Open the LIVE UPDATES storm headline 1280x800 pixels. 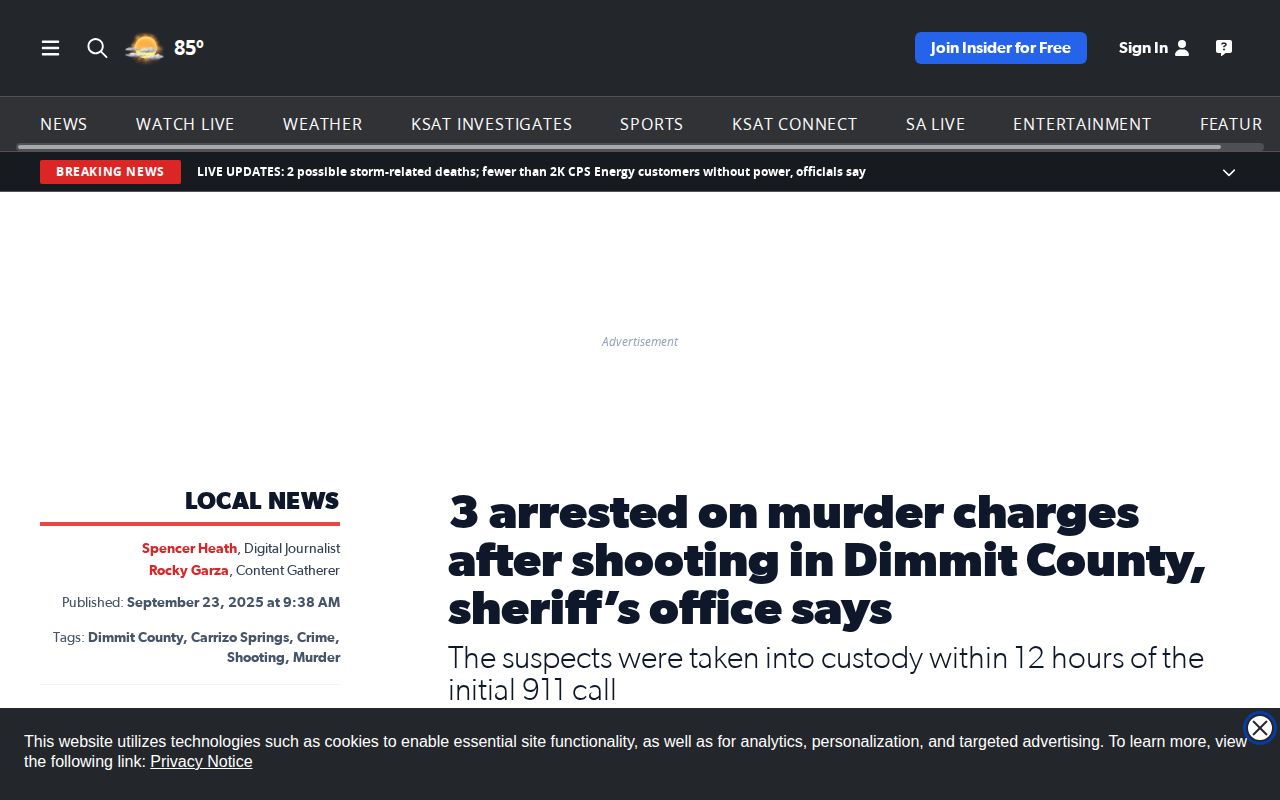pos(531,172)
